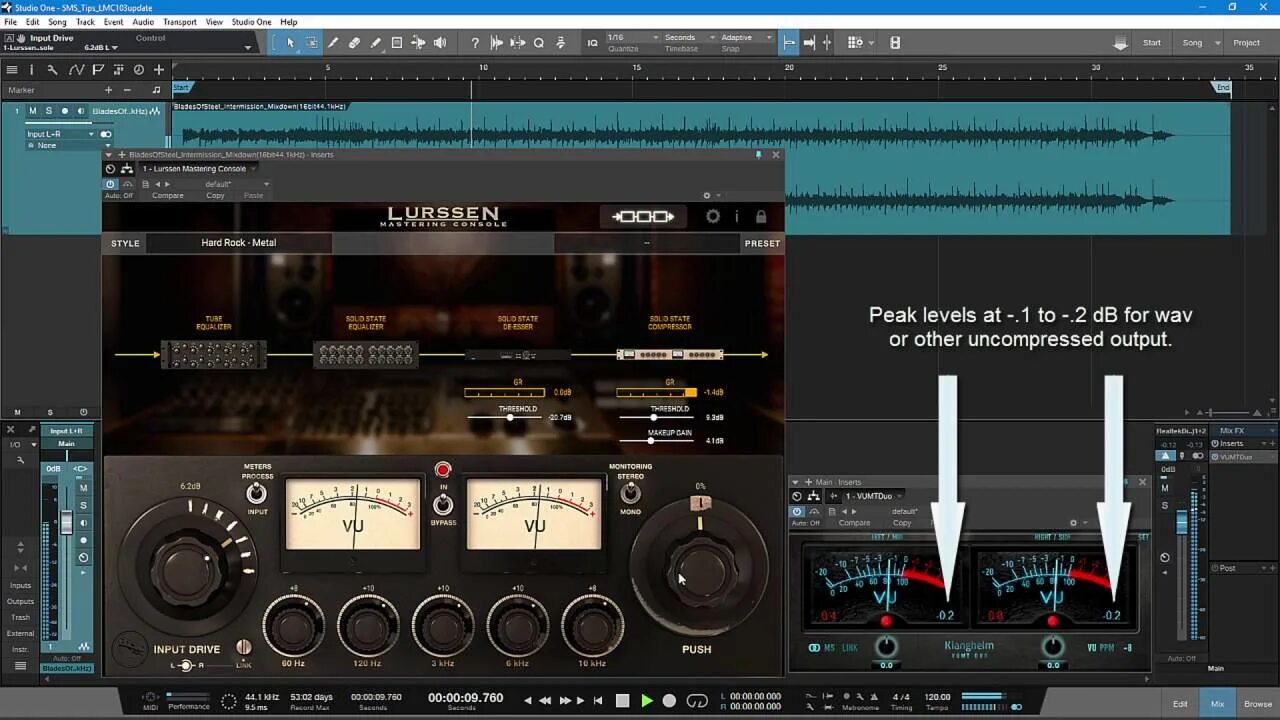Screen dimensions: 1280x720
Task: Select the Range tool
Action: tap(312, 43)
